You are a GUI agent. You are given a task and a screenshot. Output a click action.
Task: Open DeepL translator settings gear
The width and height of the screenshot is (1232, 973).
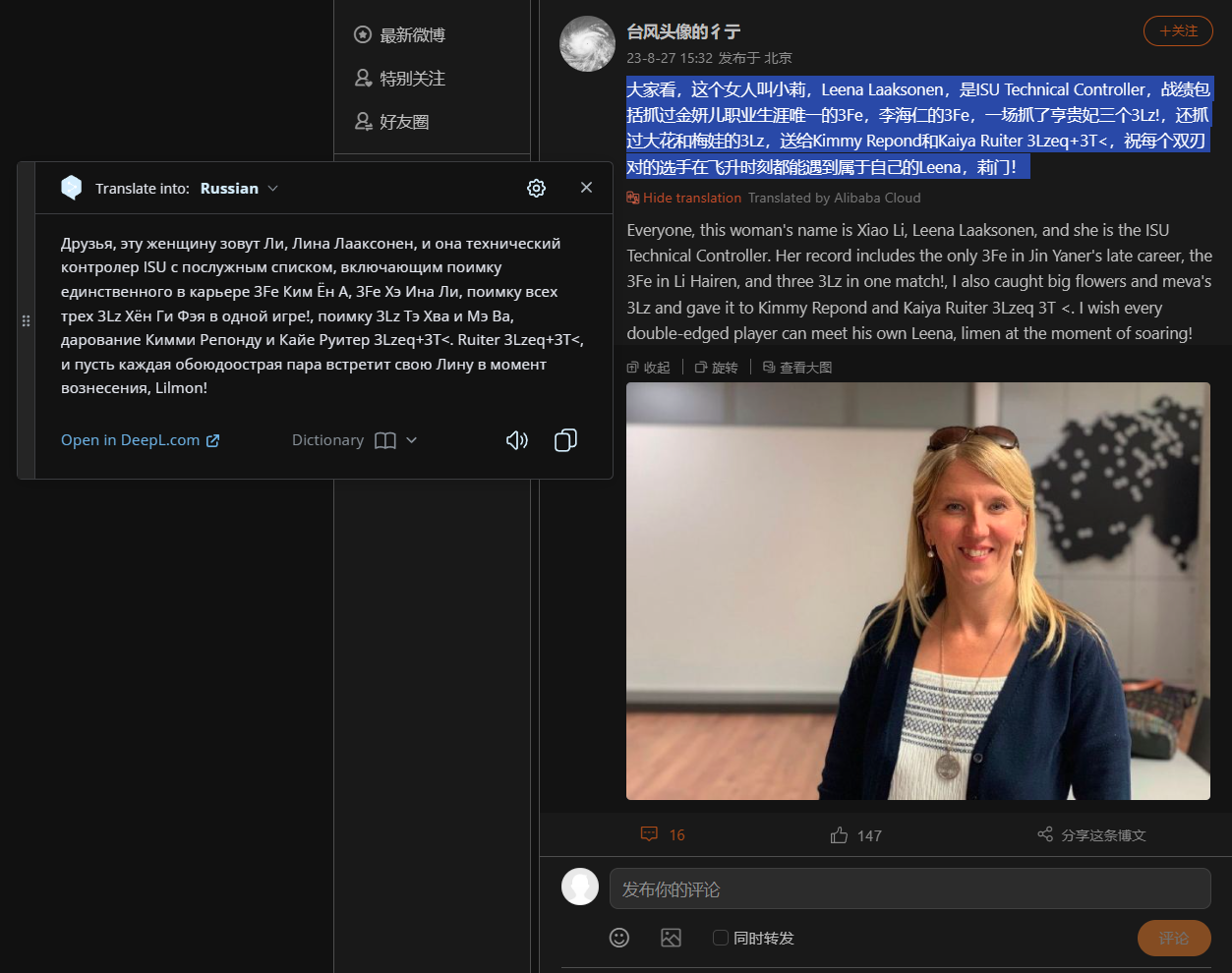point(536,188)
